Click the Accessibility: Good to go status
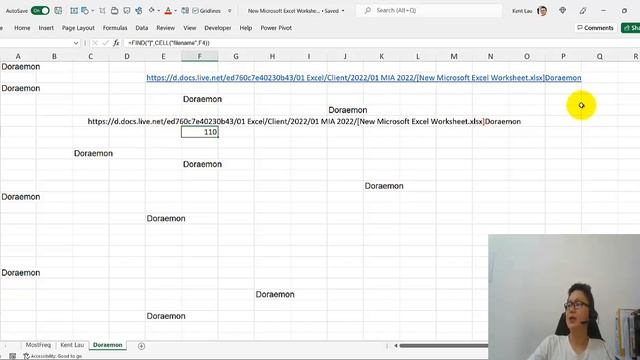Screen dimensions: 640x360 (x=53, y=356)
